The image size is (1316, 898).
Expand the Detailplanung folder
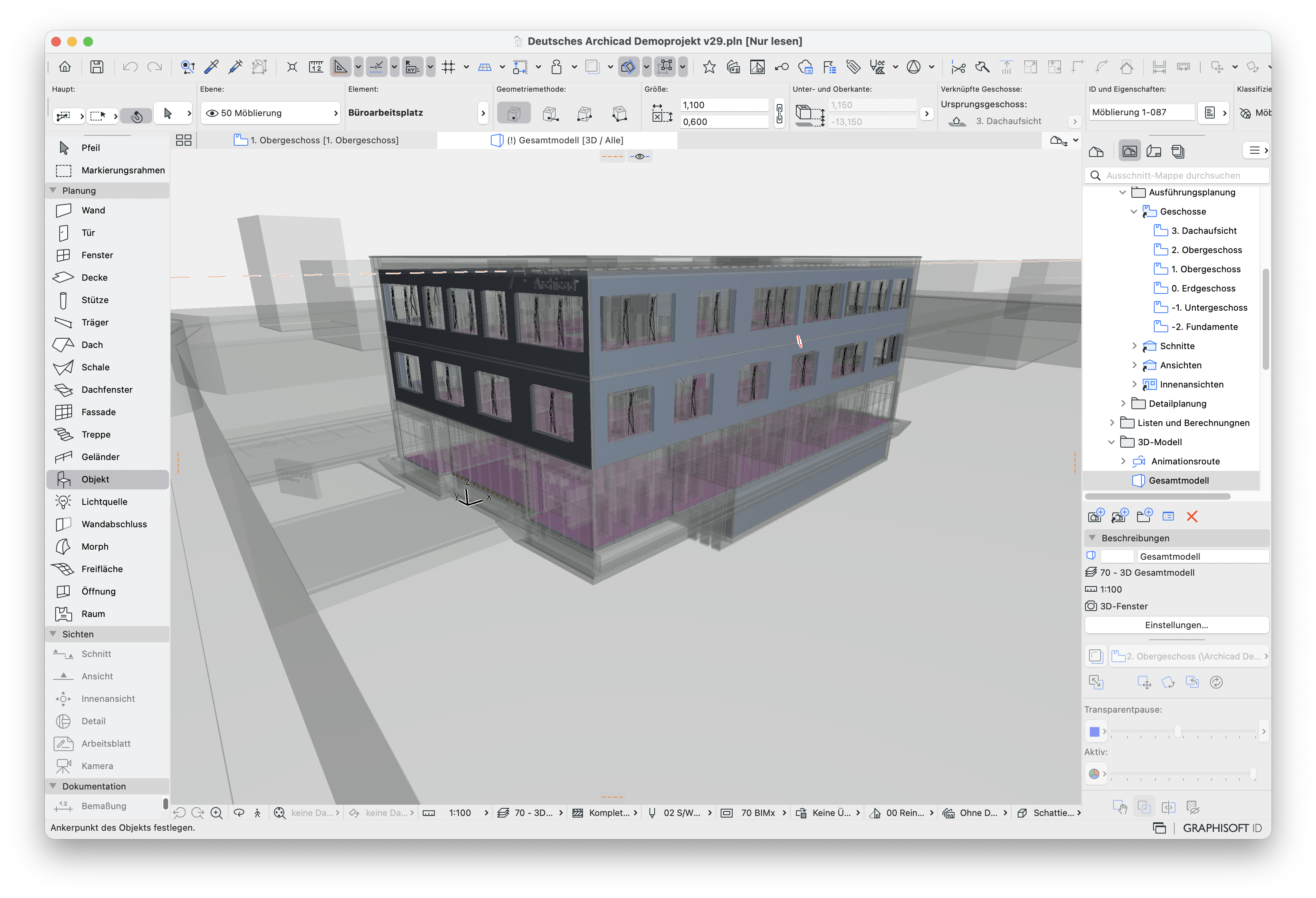click(x=1123, y=404)
